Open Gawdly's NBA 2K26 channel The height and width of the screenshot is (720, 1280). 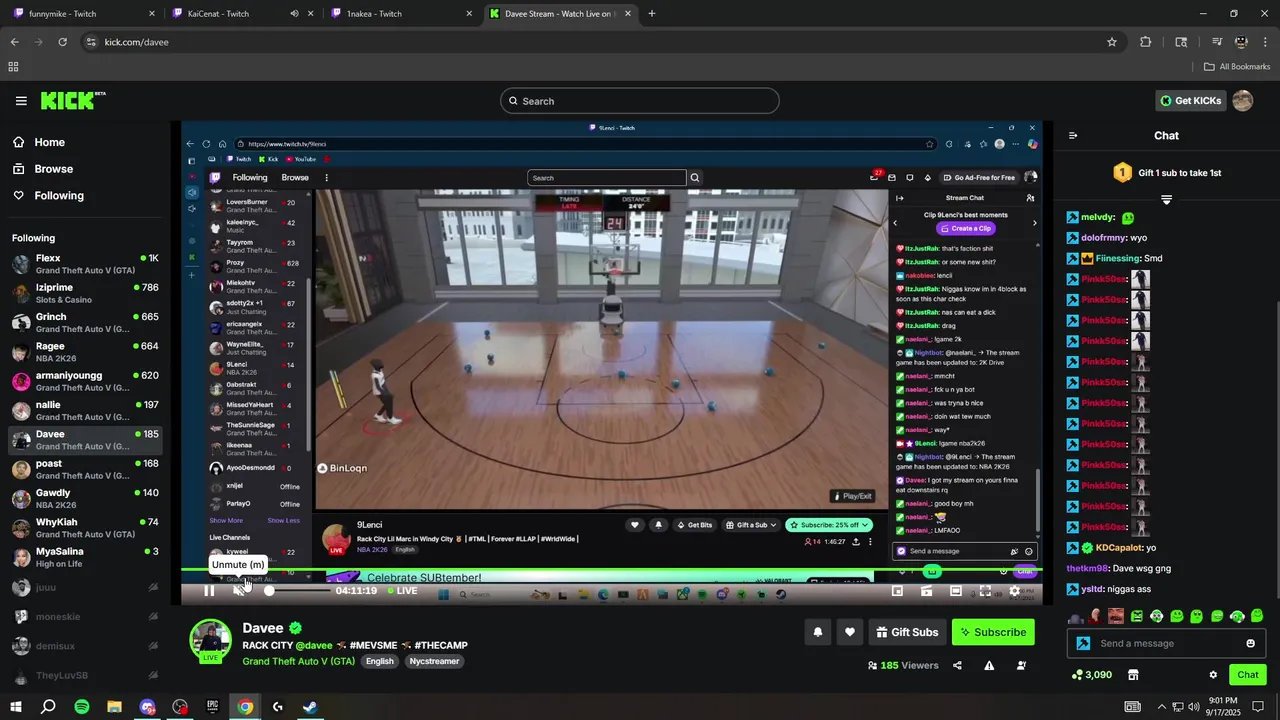[x=85, y=499]
